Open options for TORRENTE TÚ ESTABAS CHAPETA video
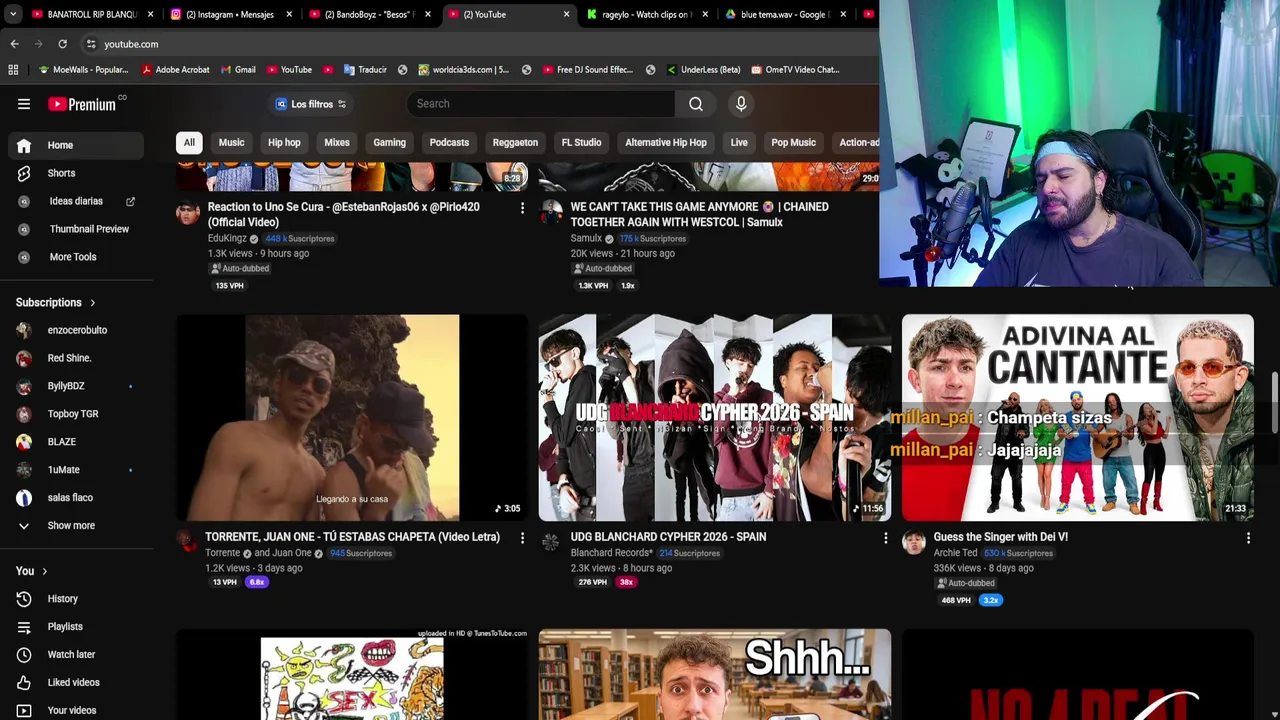This screenshot has width=1280, height=720. 522,538
